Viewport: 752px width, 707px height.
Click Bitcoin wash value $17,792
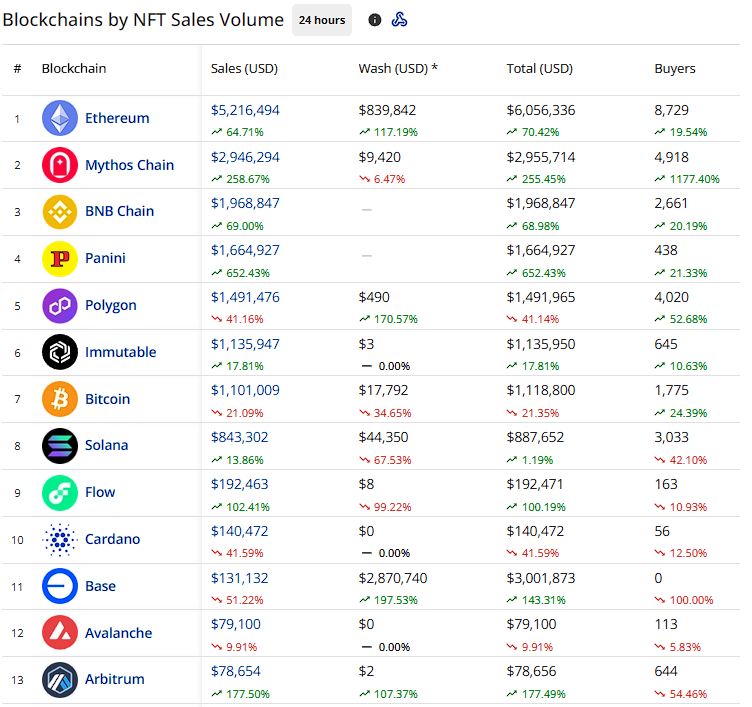(383, 390)
